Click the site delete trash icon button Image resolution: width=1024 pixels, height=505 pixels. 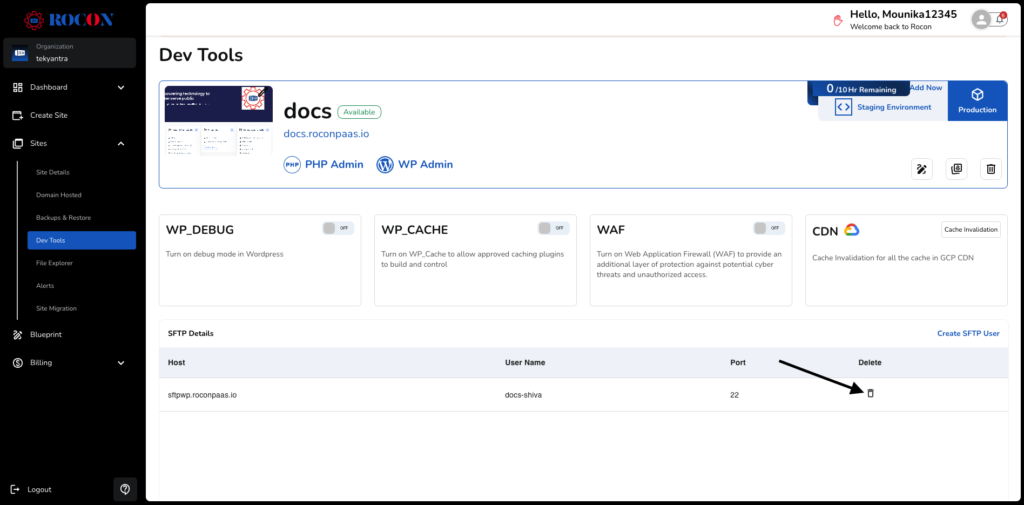click(x=991, y=169)
